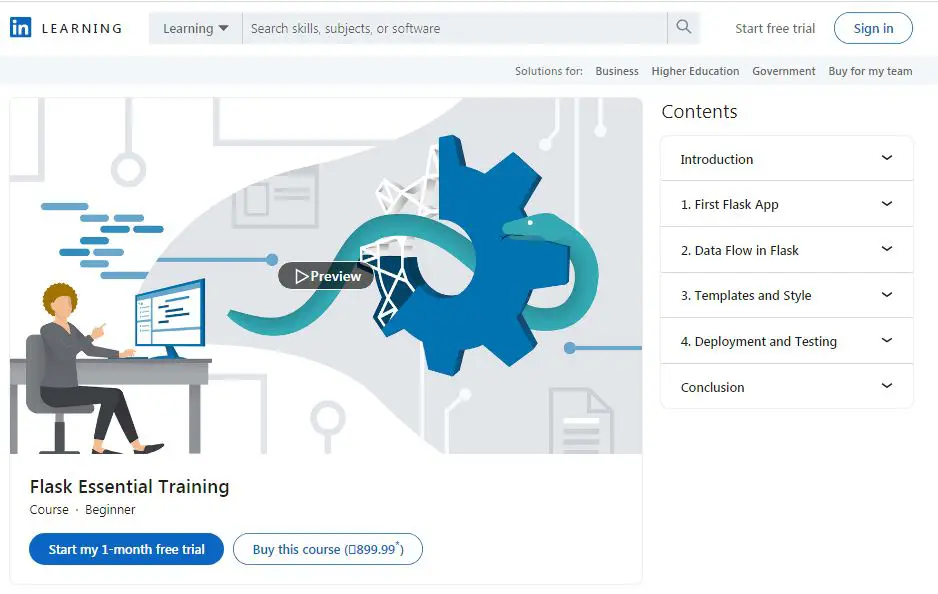
Task: Click the search magnifier icon
Action: click(684, 28)
